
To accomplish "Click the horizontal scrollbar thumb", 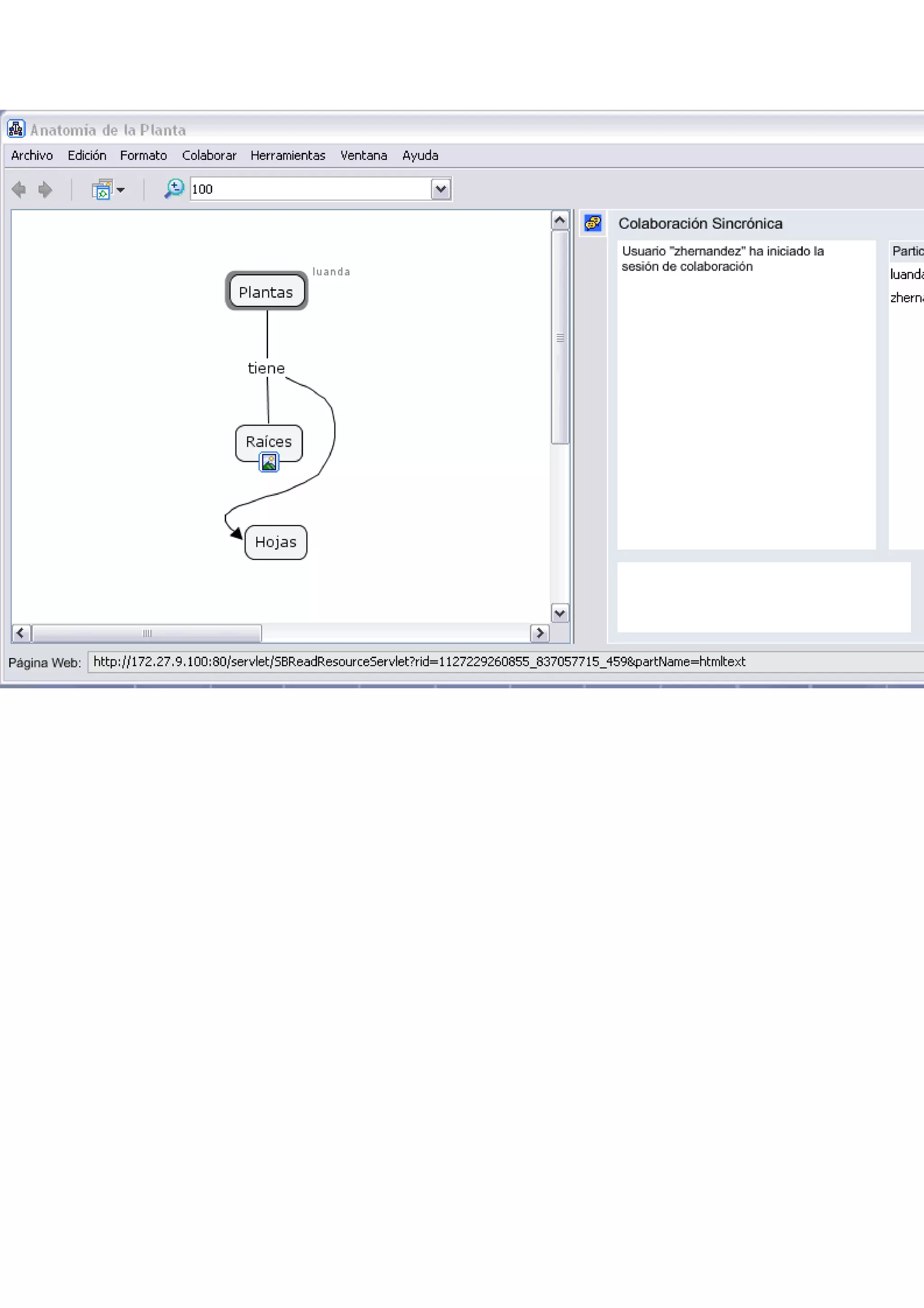I will (147, 633).
